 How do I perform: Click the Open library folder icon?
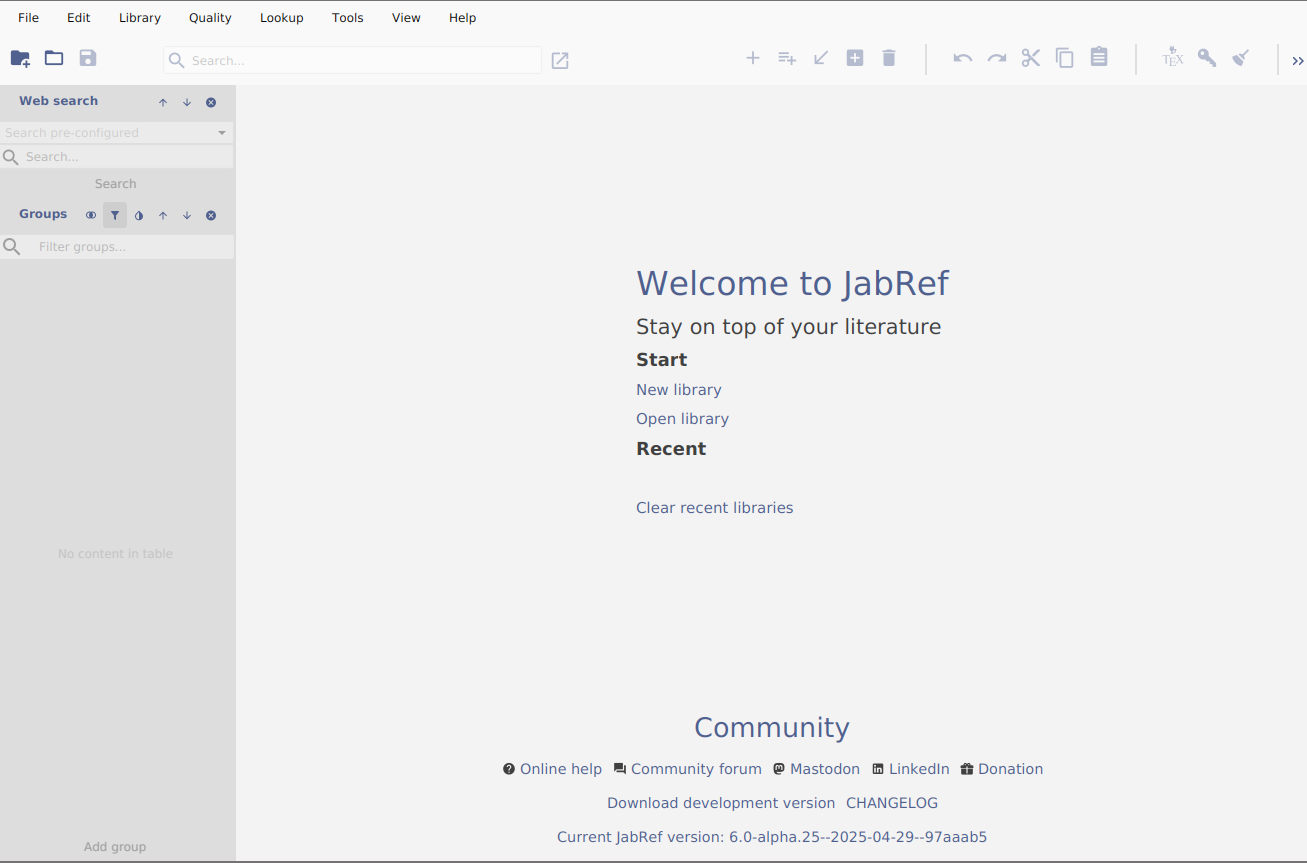pyautogui.click(x=54, y=58)
